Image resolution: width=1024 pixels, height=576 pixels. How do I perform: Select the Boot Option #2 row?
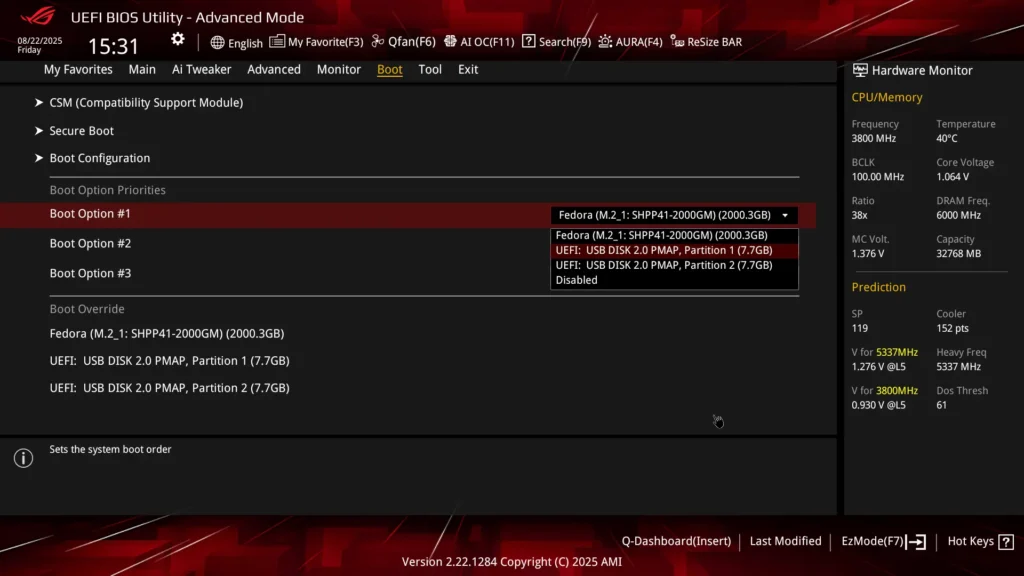click(x=90, y=244)
